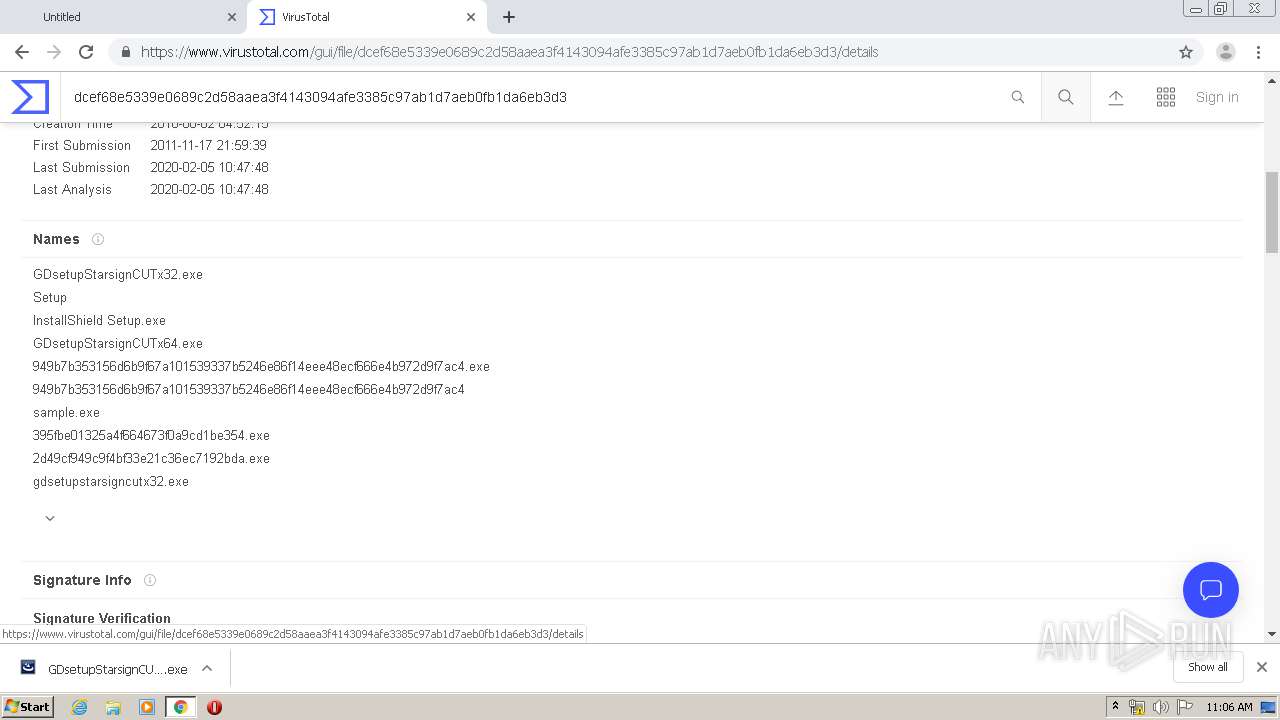View site security lock icon
Viewport: 1280px width, 720px height.
[125, 52]
